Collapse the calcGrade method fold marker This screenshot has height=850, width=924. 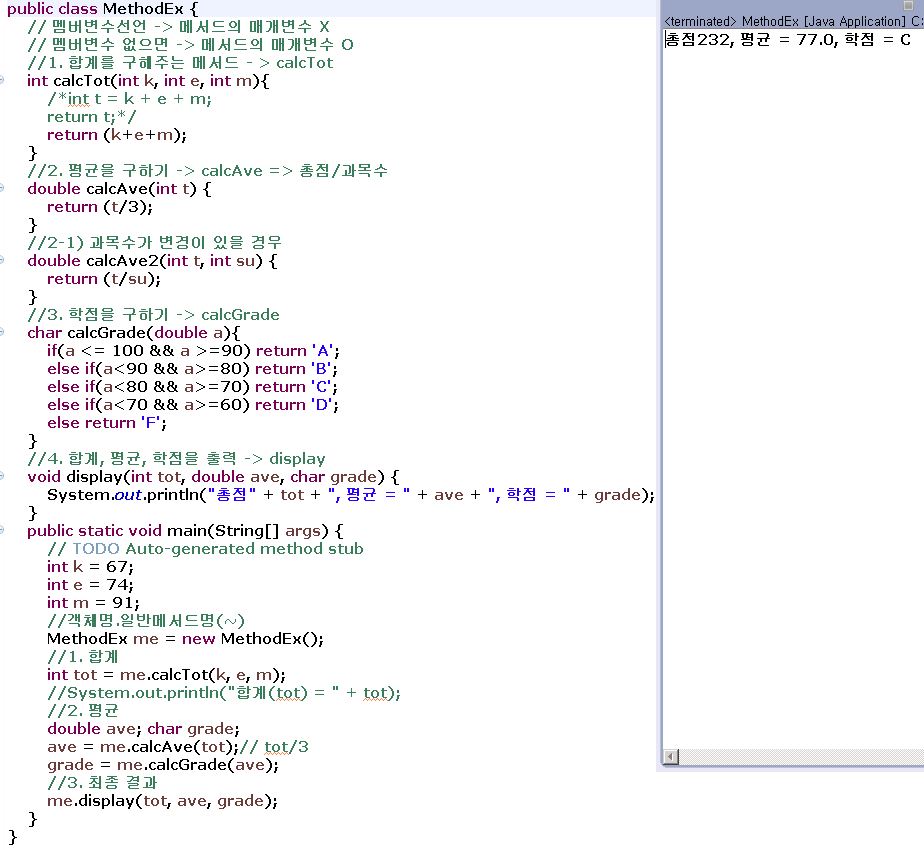coord(2,332)
